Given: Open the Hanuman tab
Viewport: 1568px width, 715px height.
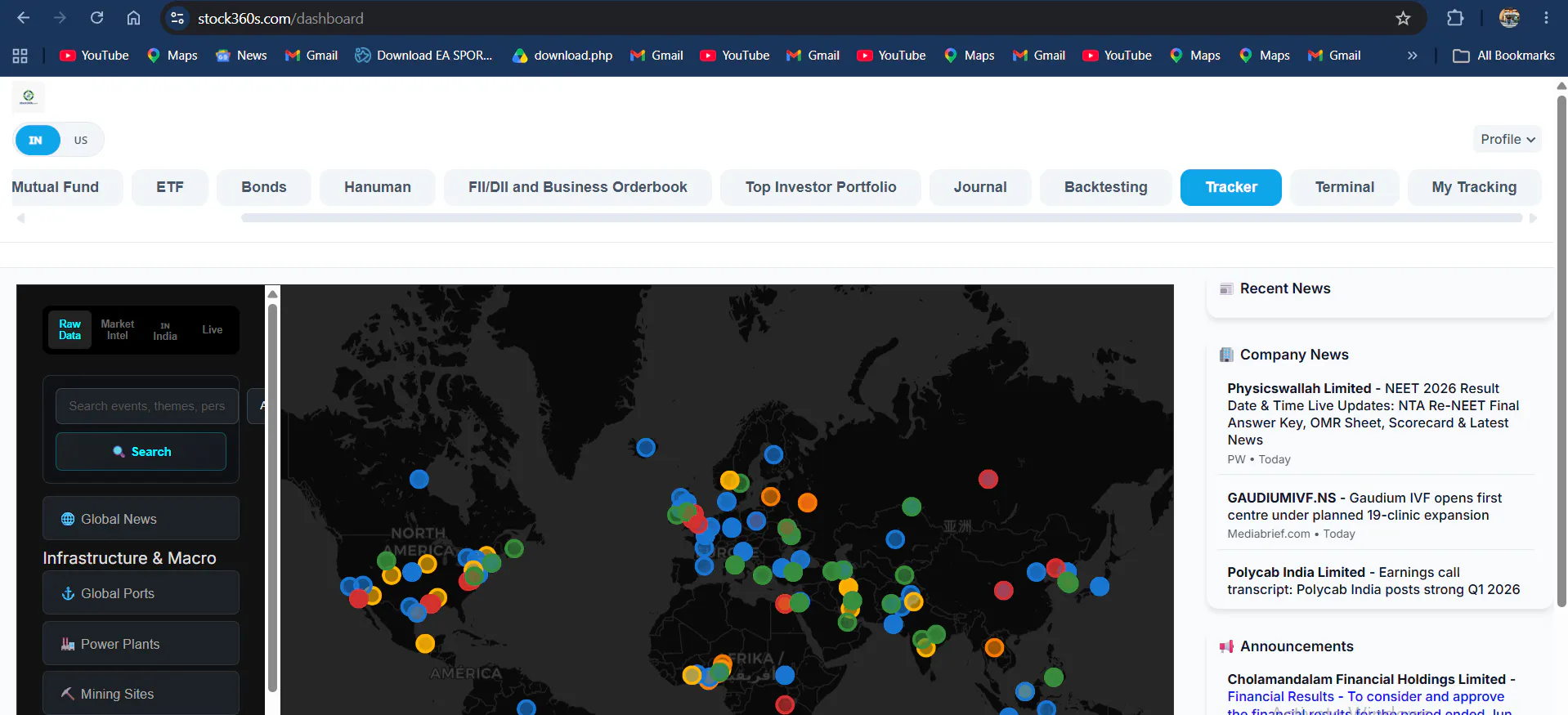Looking at the screenshot, I should pyautogui.click(x=378, y=187).
